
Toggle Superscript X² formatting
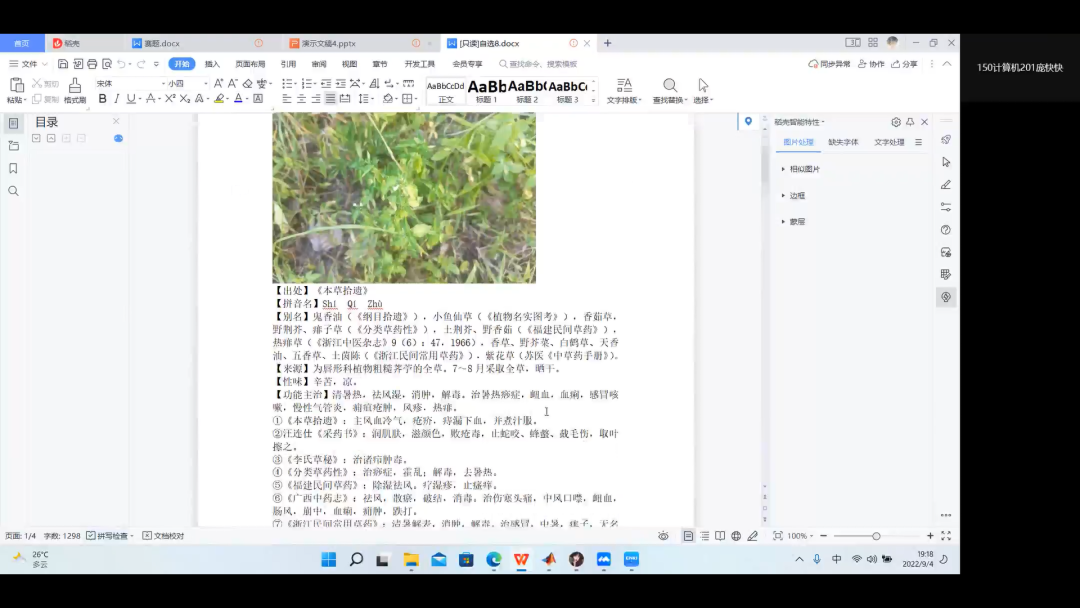170,99
